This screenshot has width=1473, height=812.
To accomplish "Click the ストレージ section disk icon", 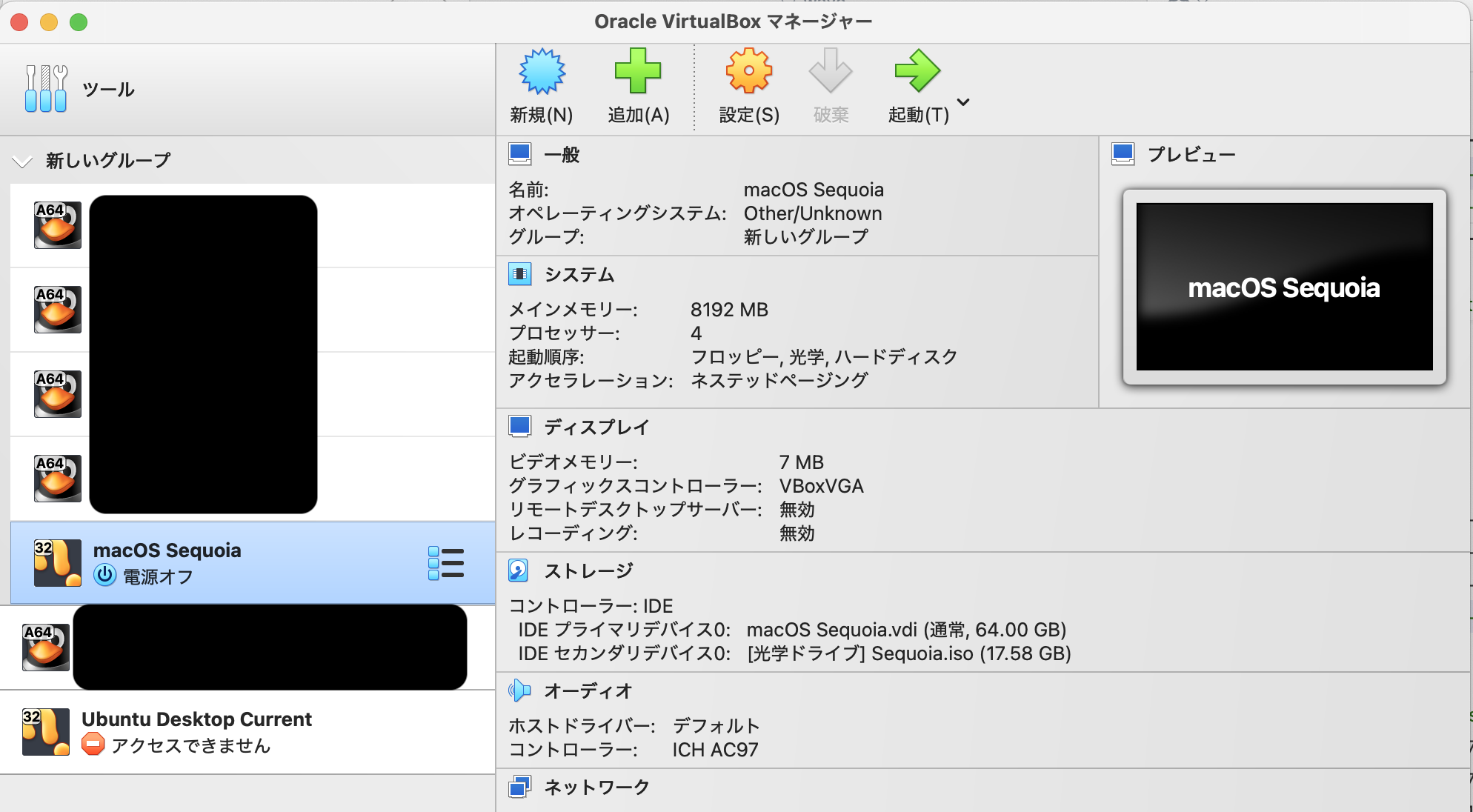I will pos(519,570).
